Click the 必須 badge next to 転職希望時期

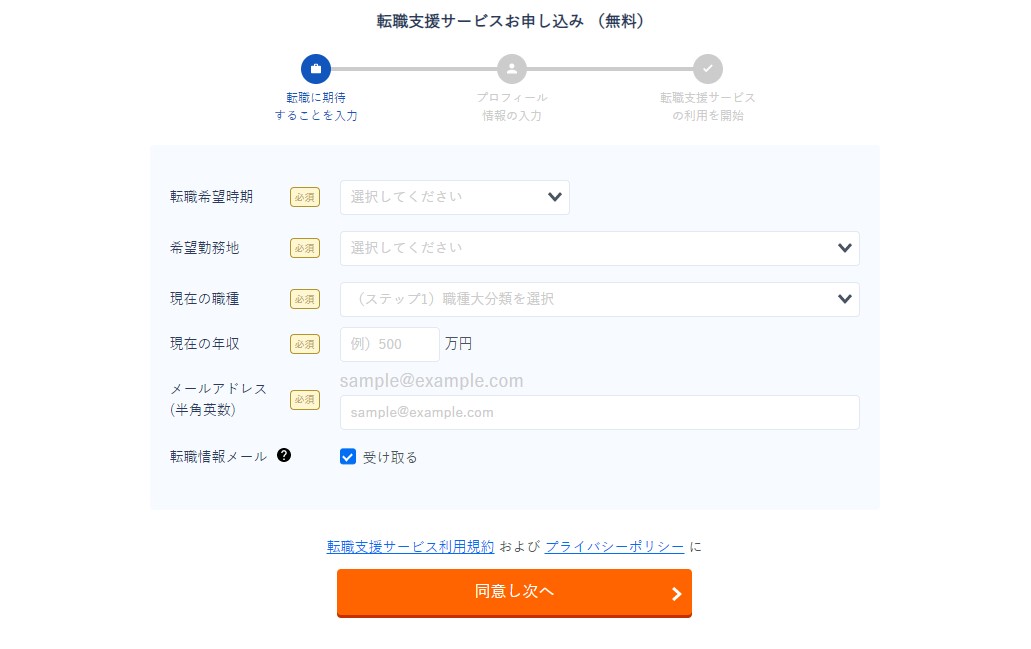click(305, 197)
